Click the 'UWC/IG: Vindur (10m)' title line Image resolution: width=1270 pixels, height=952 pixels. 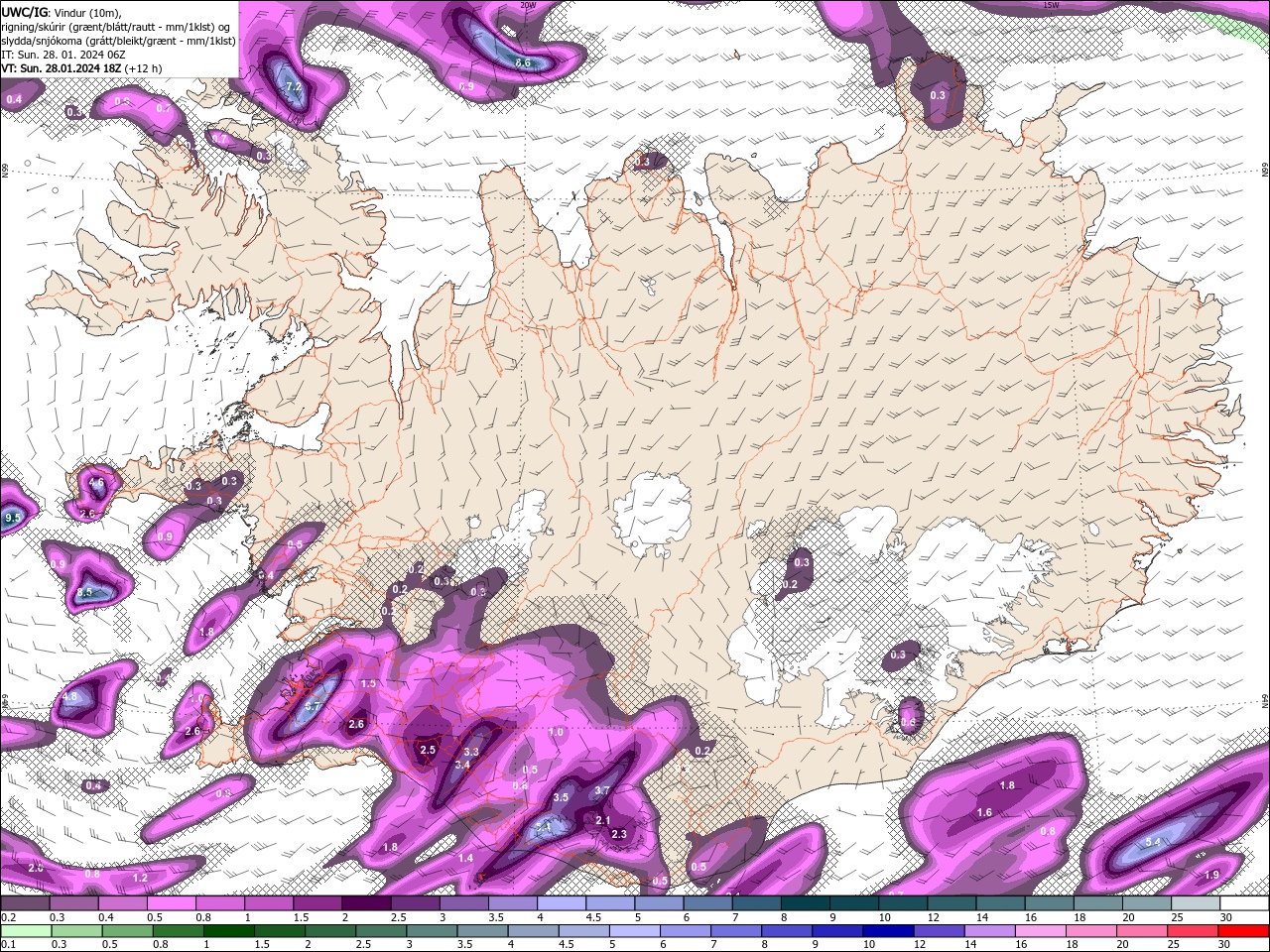tap(62, 11)
